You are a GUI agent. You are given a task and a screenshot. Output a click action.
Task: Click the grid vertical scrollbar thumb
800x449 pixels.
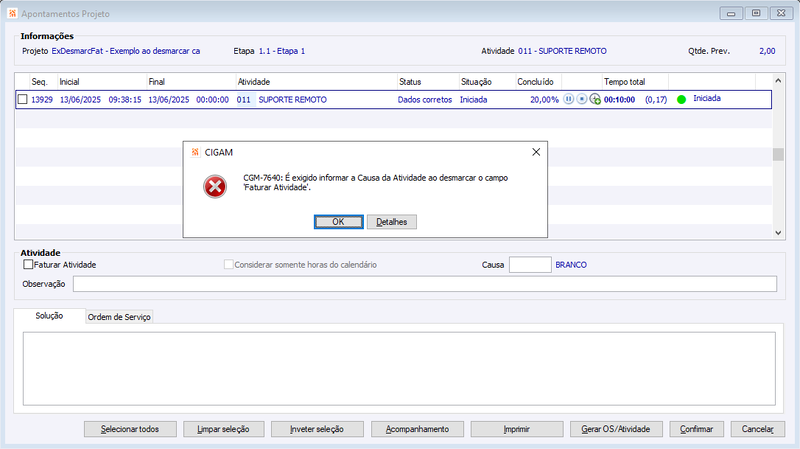coord(778,154)
